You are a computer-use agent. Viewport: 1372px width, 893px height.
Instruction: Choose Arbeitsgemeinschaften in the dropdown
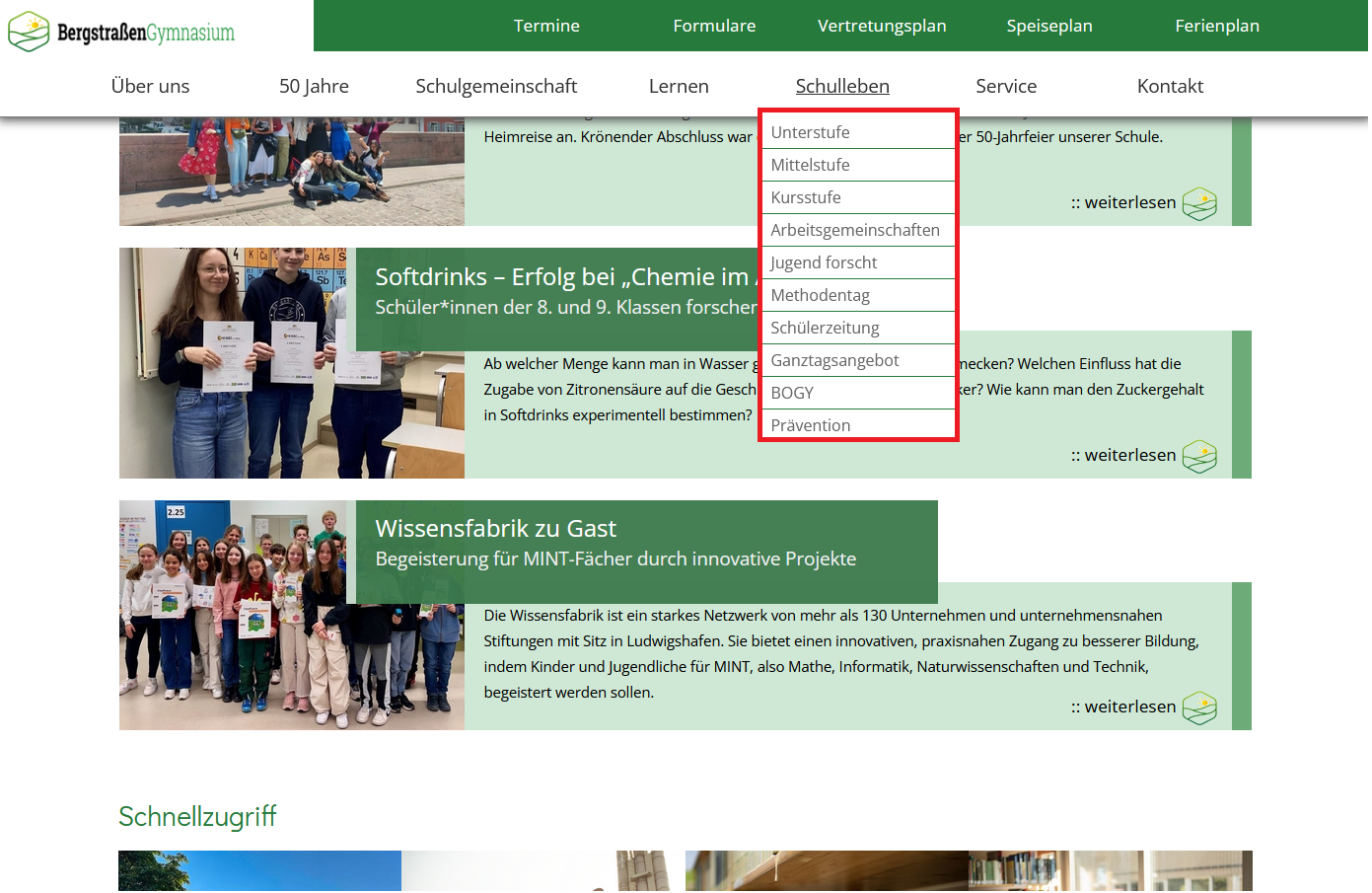854,230
